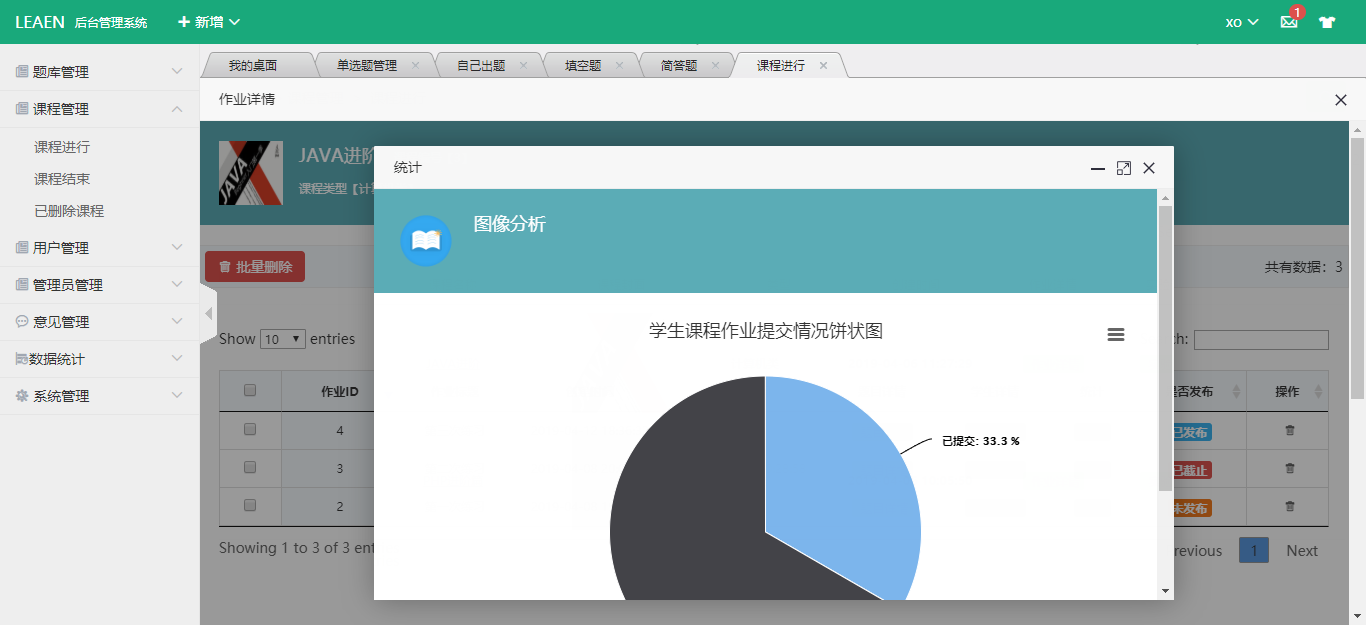Click the 已提交: 33.3 % data label

pos(980,441)
